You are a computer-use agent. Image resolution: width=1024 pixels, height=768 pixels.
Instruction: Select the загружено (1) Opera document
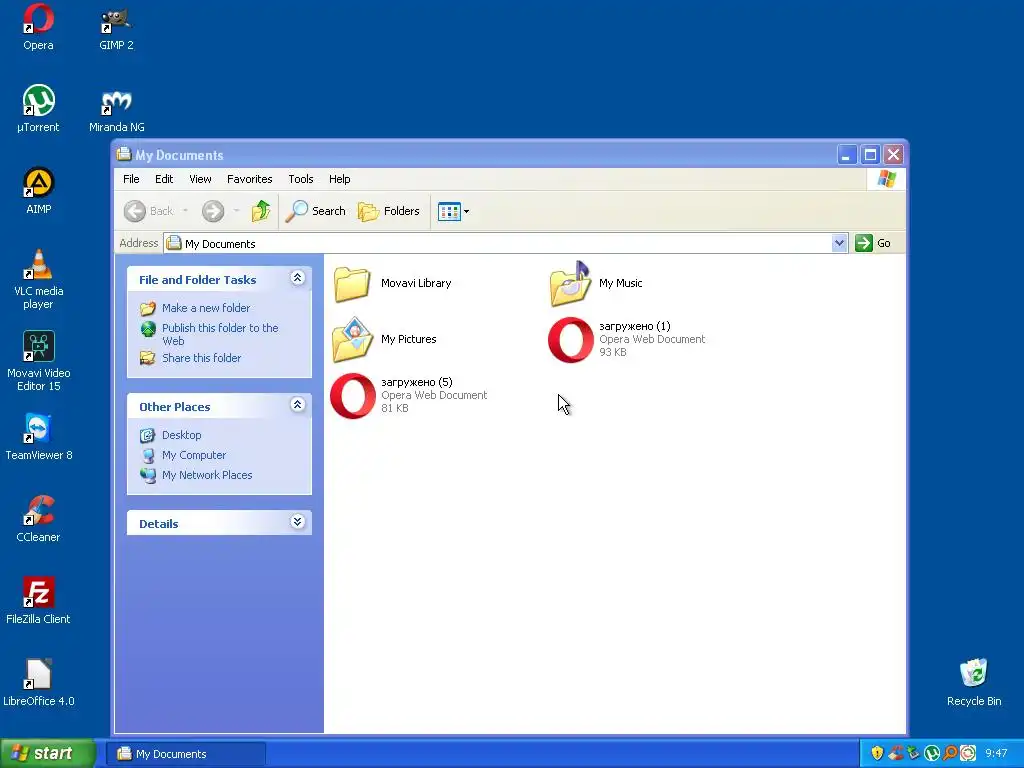click(x=627, y=339)
